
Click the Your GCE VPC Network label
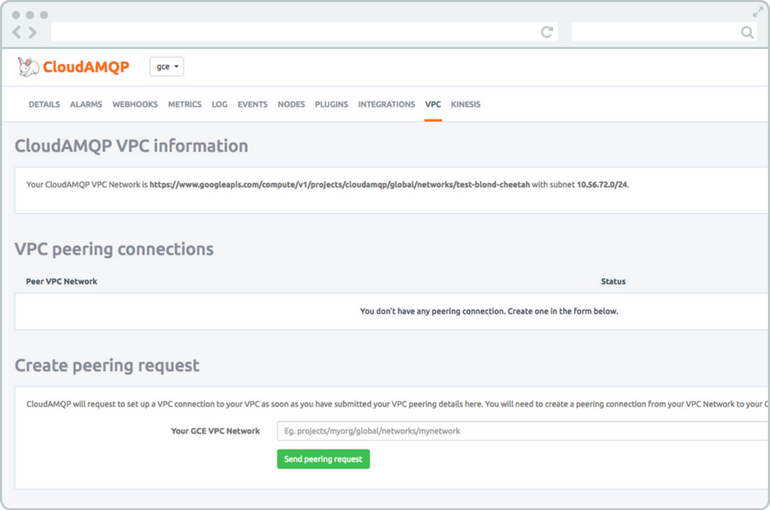(216, 431)
